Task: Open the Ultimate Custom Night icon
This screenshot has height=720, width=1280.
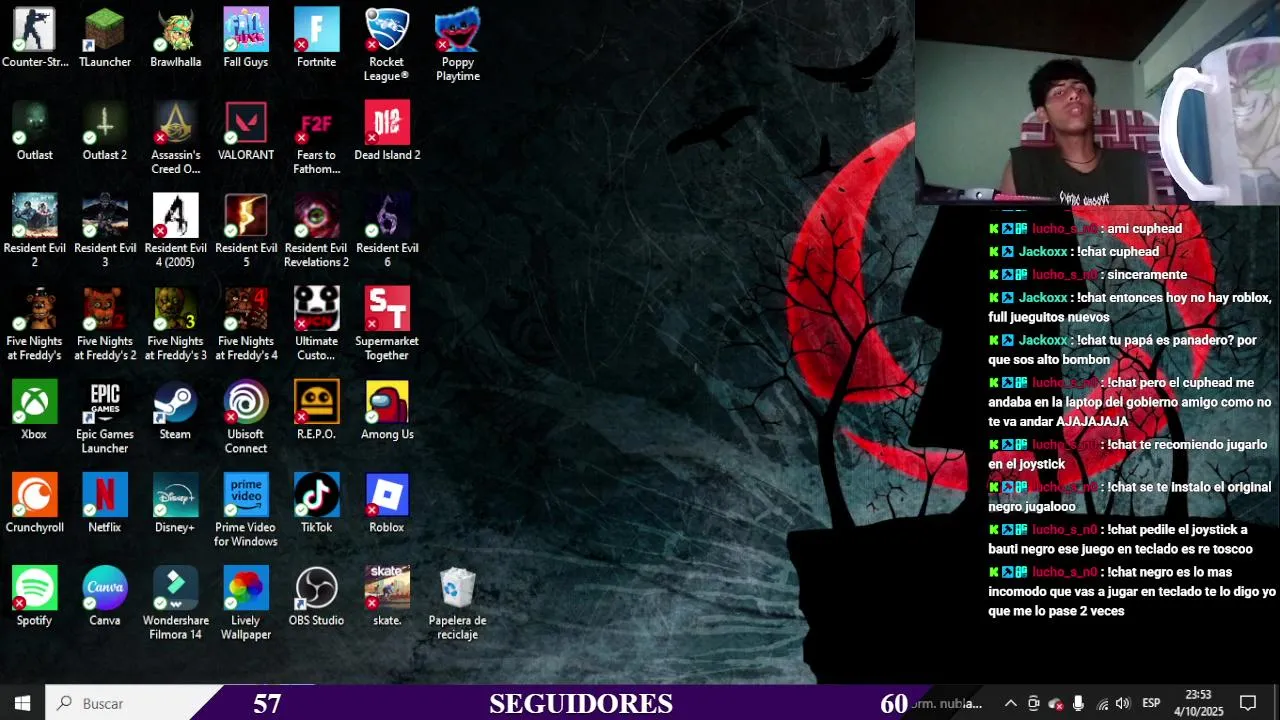Action: click(x=316, y=324)
